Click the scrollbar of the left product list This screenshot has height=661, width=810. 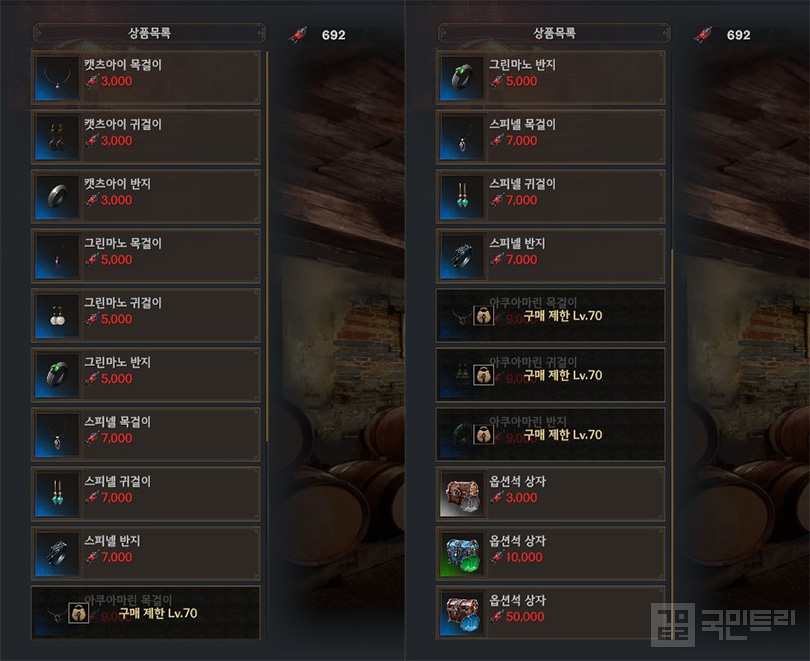(x=267, y=246)
